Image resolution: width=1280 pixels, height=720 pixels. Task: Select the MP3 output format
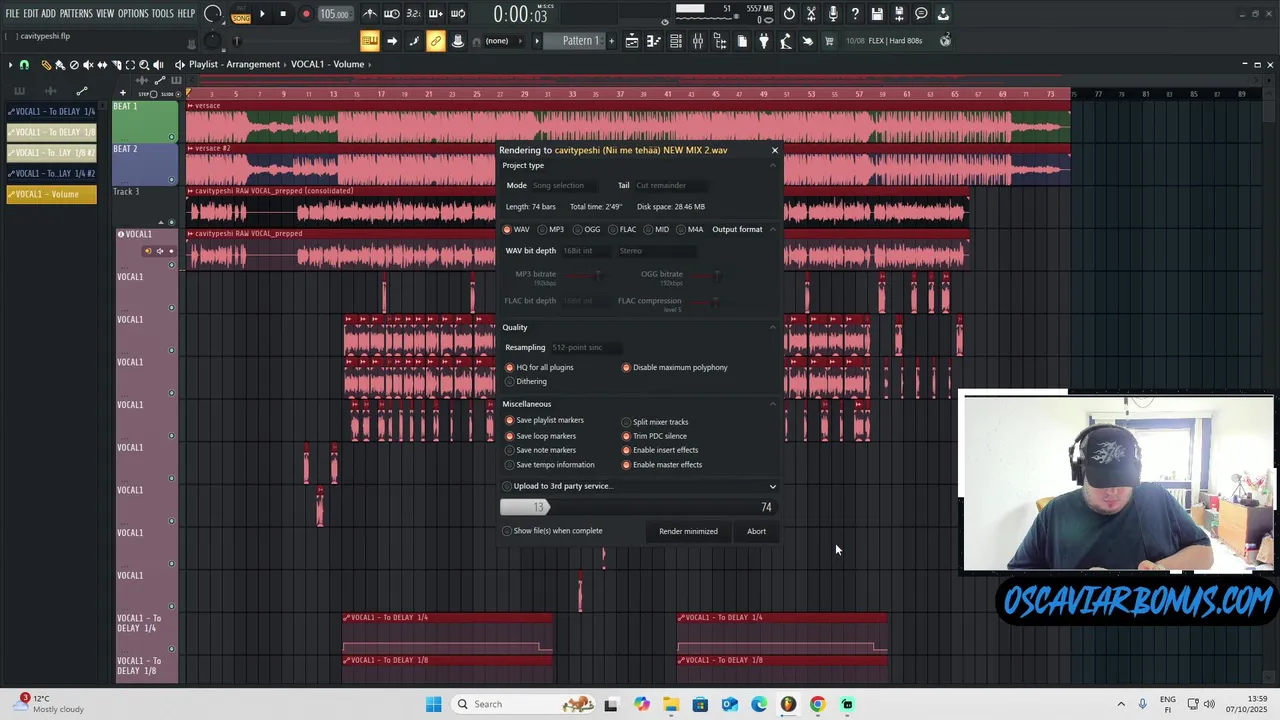point(550,229)
